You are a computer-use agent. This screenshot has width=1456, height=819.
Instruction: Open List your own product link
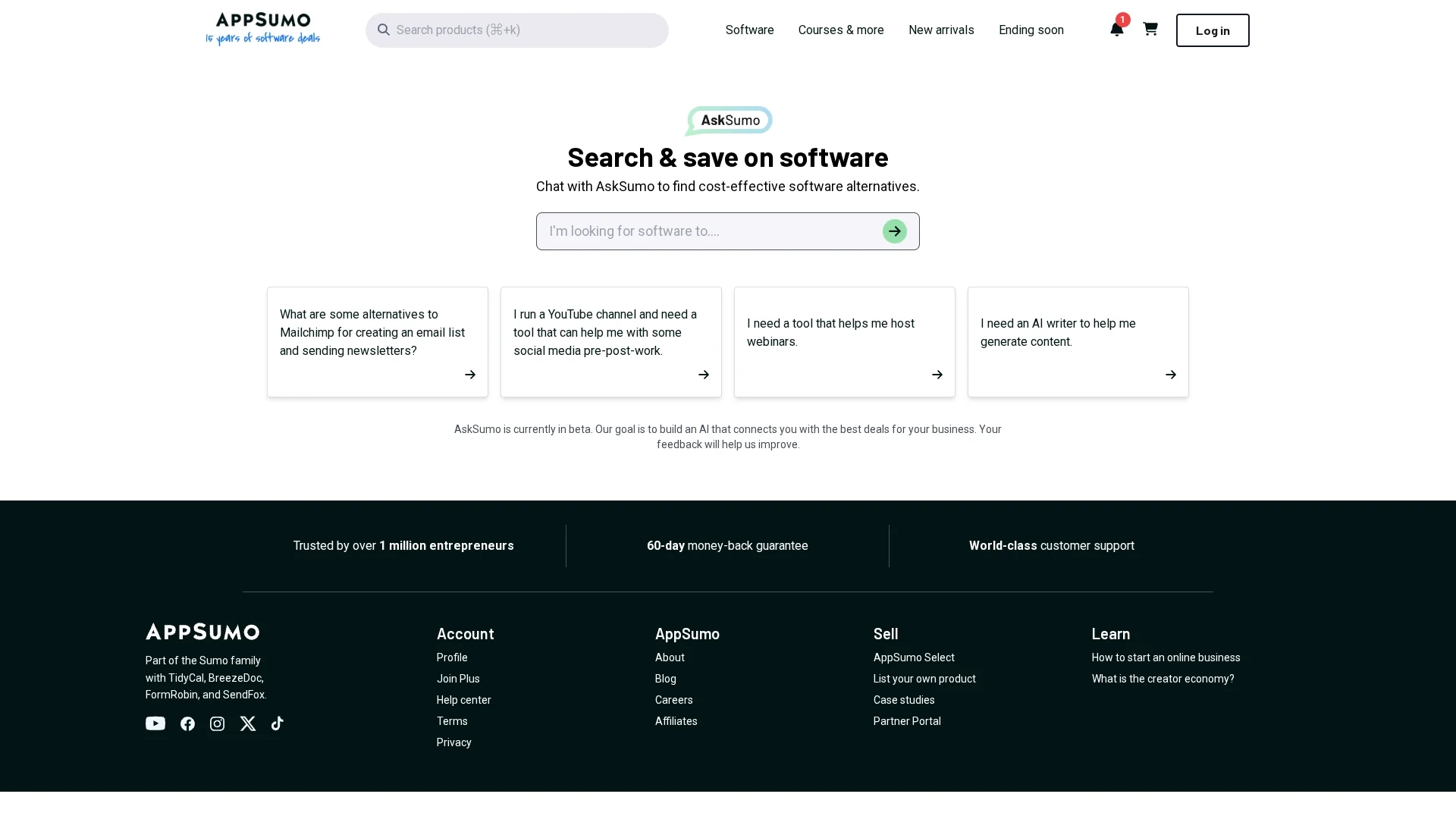pos(924,679)
